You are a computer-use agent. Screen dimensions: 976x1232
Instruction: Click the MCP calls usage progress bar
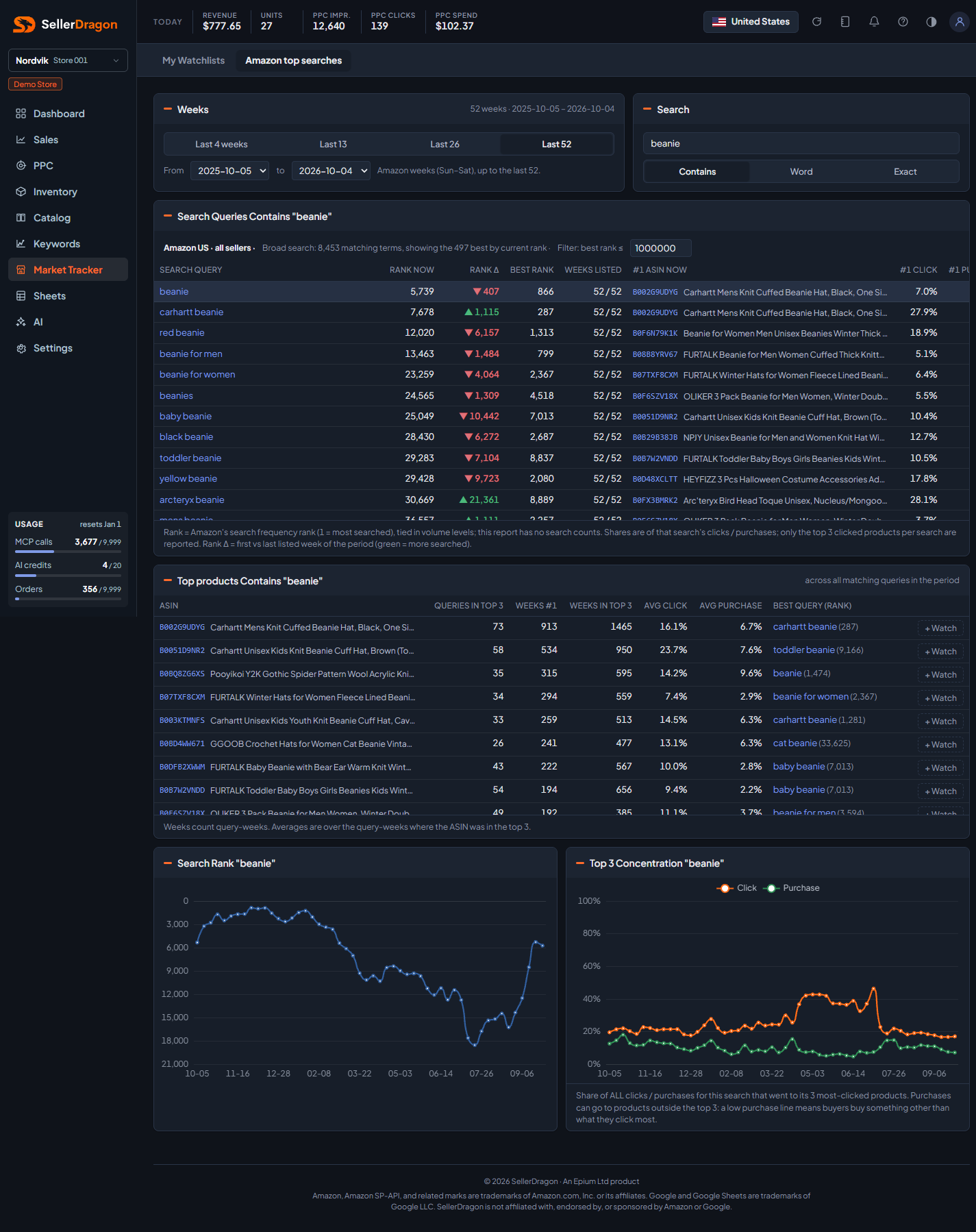[x=68, y=552]
